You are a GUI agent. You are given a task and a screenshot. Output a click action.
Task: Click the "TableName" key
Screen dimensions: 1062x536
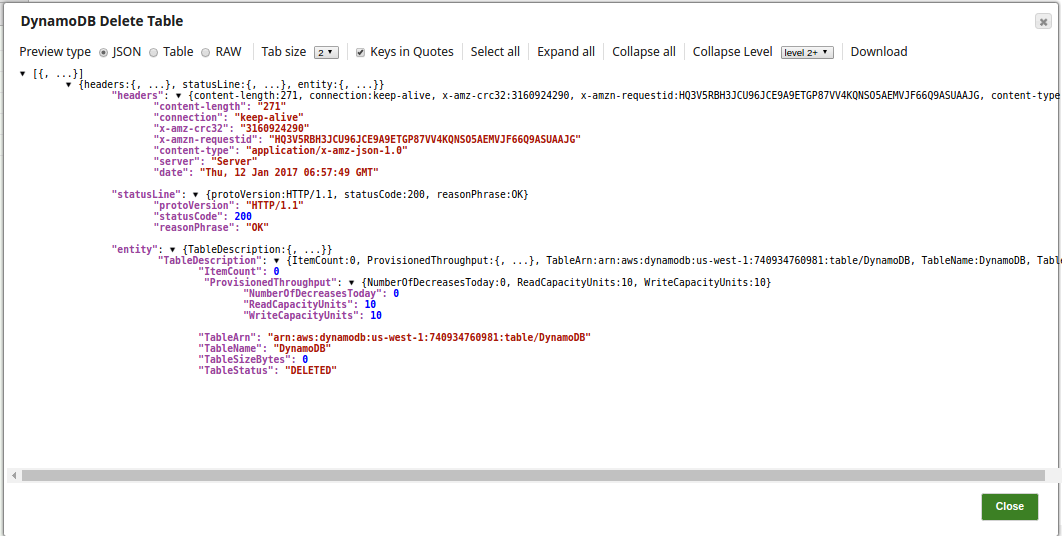pos(228,348)
